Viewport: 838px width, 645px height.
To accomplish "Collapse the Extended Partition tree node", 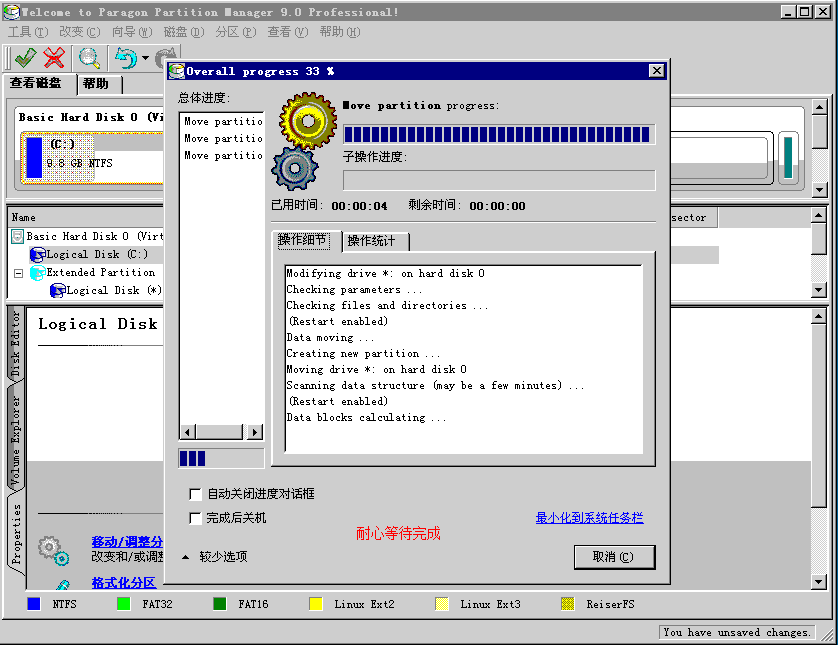I will point(18,273).
